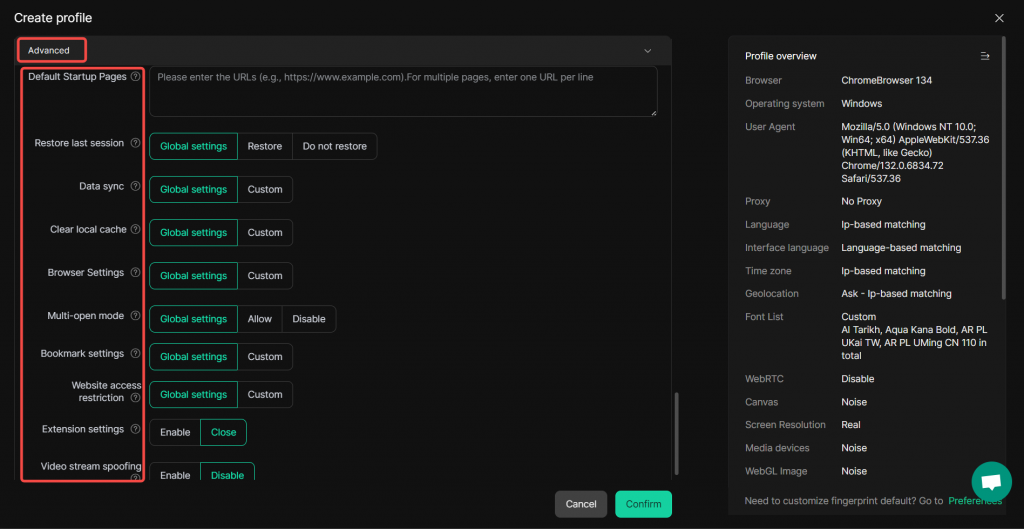Screen dimensions: 1024x529
Task: Set Multi-open mode to Allow
Action: pyautogui.click(x=260, y=319)
